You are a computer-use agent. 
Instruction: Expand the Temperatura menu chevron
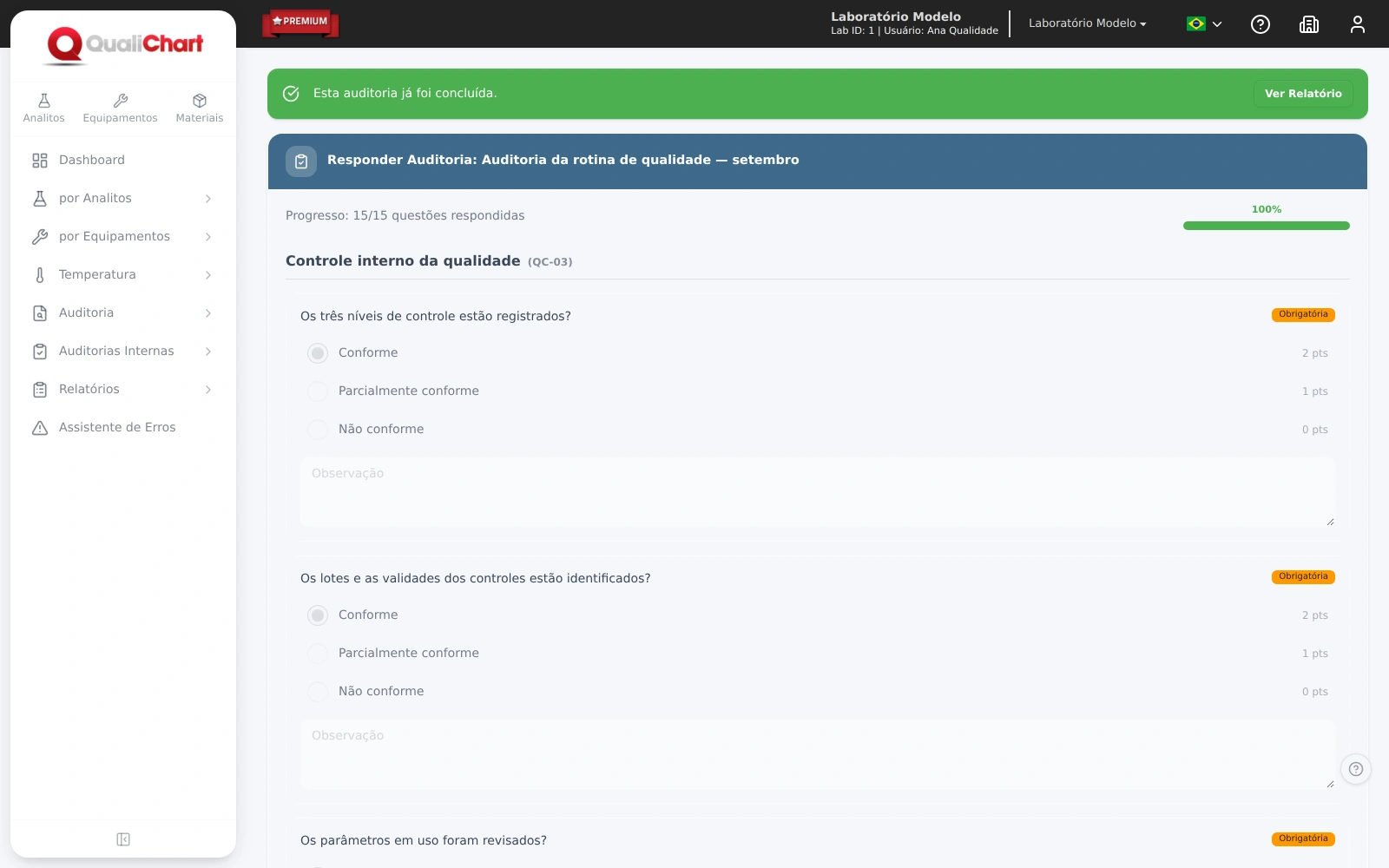(208, 275)
